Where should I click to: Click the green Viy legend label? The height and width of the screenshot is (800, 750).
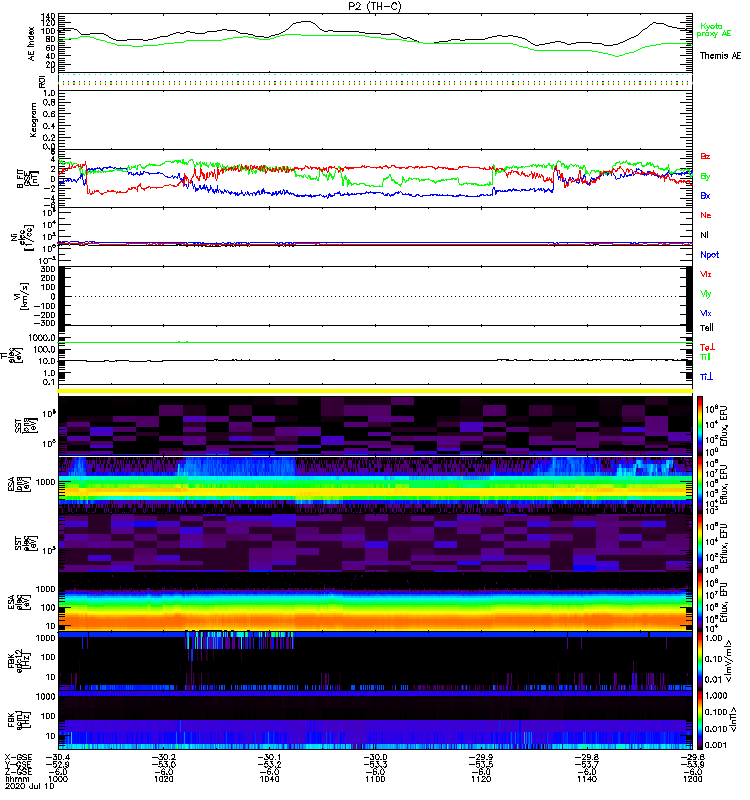point(706,294)
